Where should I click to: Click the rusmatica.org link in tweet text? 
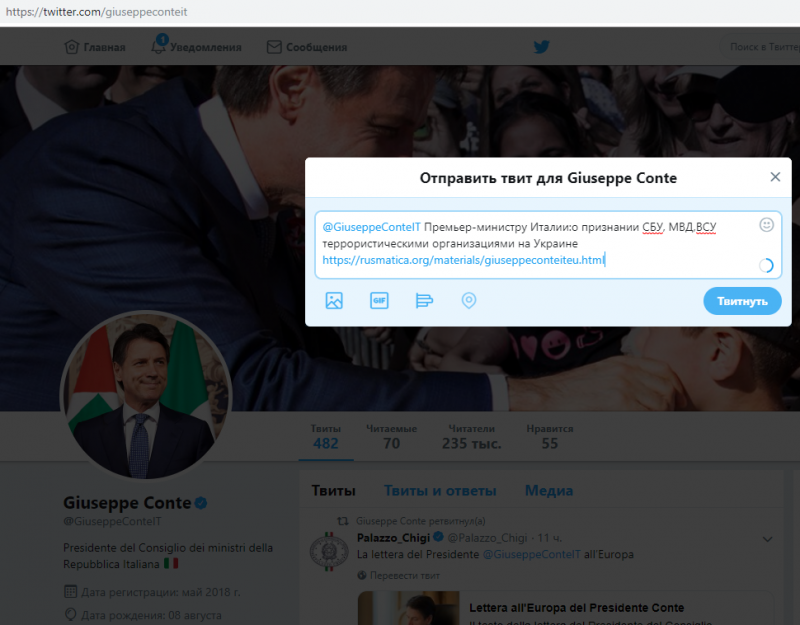click(463, 260)
